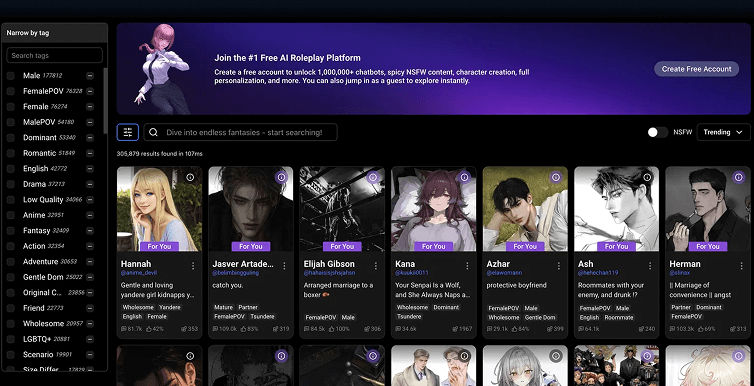
Task: Click Herman card description text
Action: (700, 289)
